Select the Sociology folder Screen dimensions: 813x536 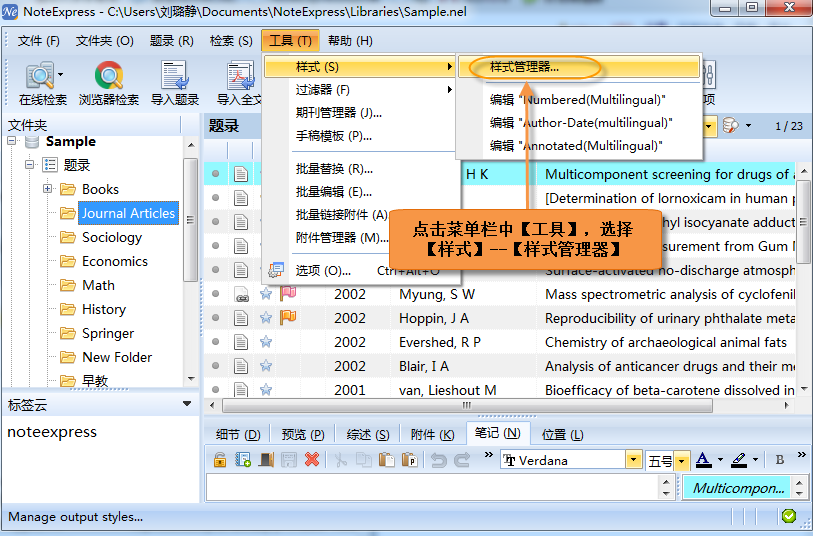111,237
